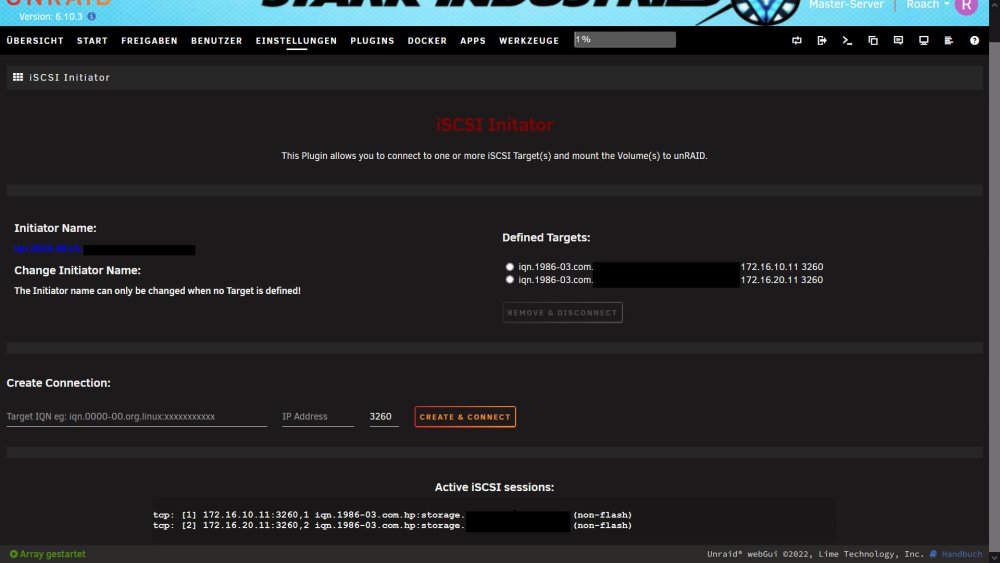Click the 'Change Initiator Name:' heading
This screenshot has height=563, width=1000.
pyautogui.click(x=77, y=270)
